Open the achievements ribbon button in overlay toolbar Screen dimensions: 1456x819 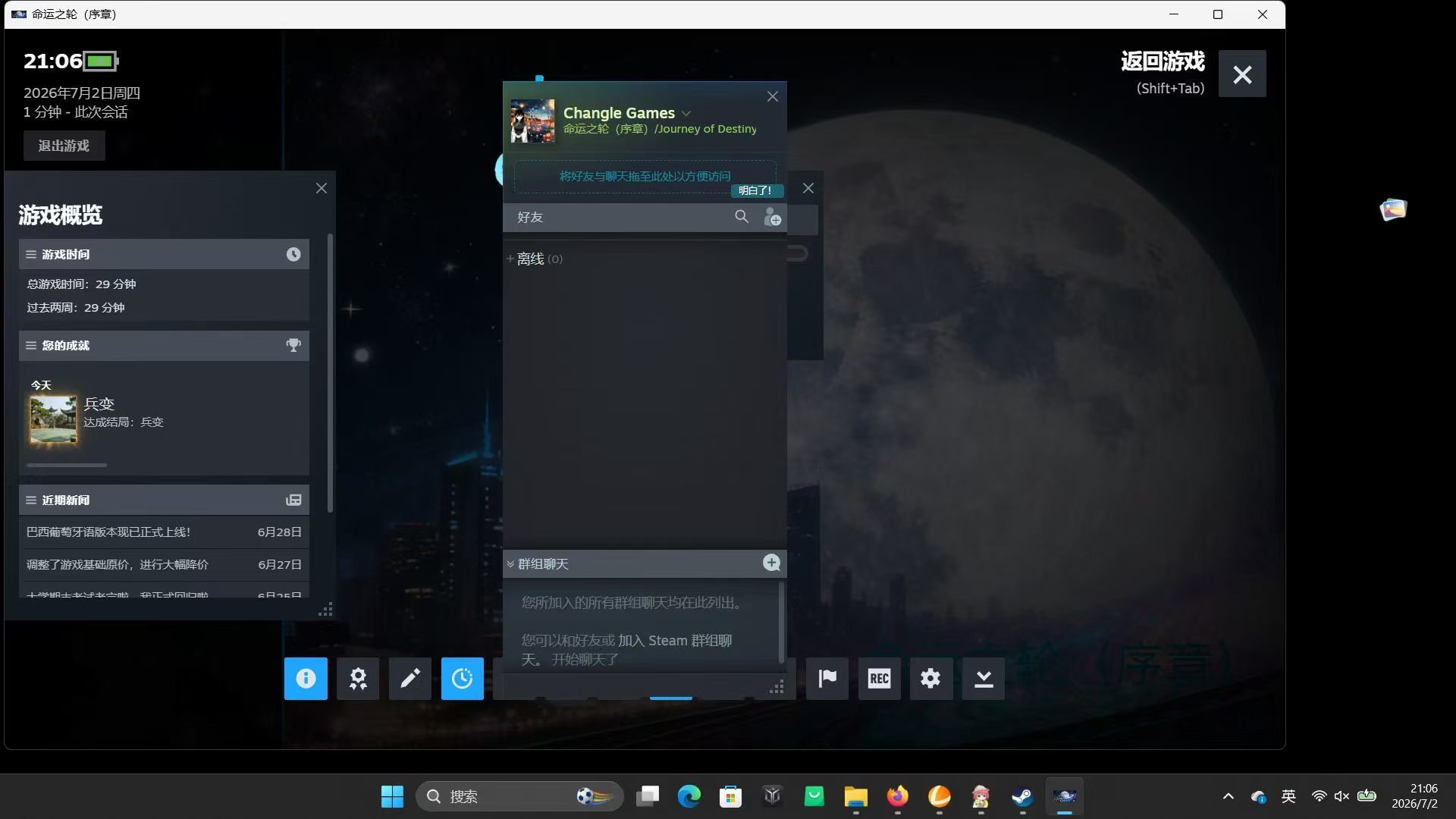coord(358,678)
